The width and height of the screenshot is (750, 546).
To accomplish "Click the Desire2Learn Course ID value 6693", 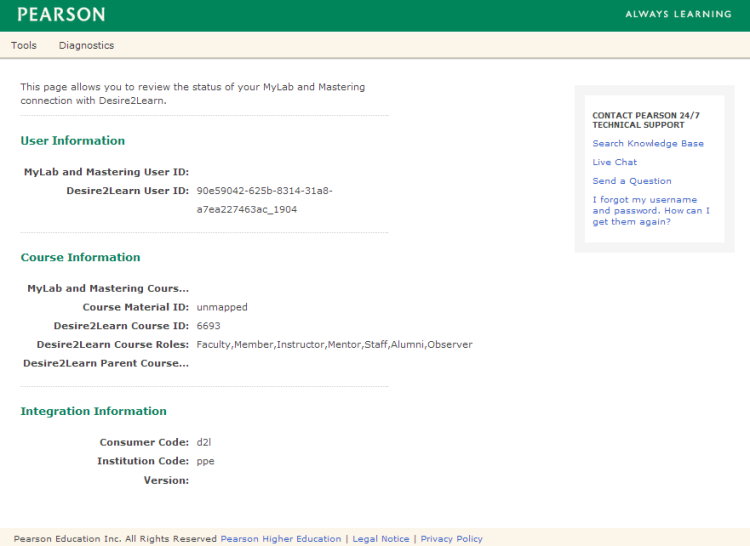I will (x=208, y=326).
